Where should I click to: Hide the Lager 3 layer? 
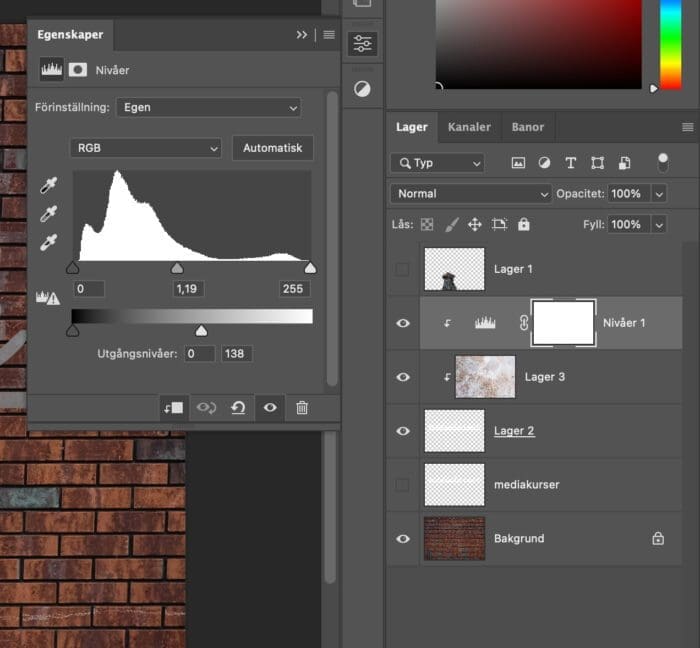[403, 377]
